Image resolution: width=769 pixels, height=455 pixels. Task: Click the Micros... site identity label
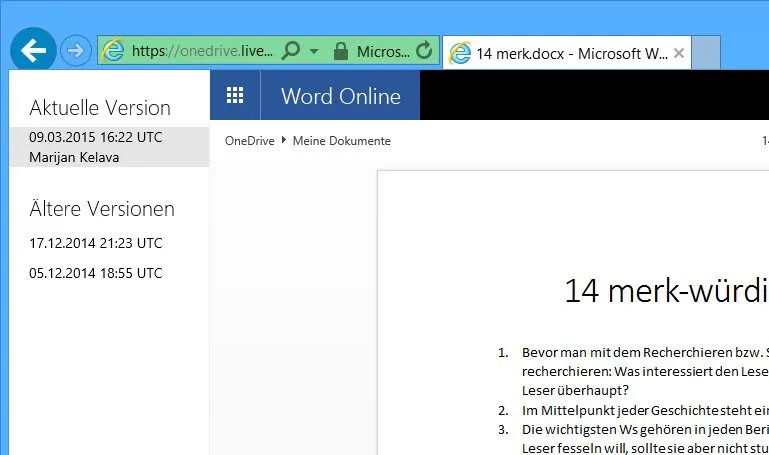point(383,51)
